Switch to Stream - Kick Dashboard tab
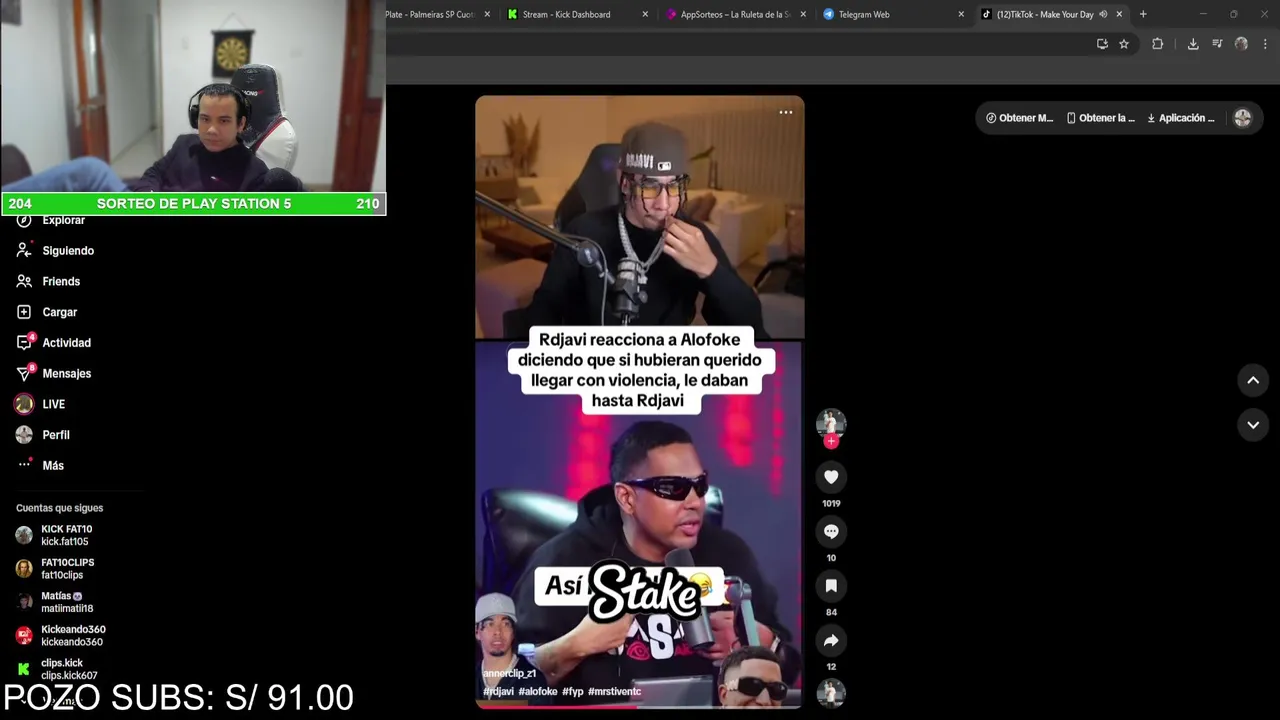Viewport: 1280px width, 720px height. 566,14
